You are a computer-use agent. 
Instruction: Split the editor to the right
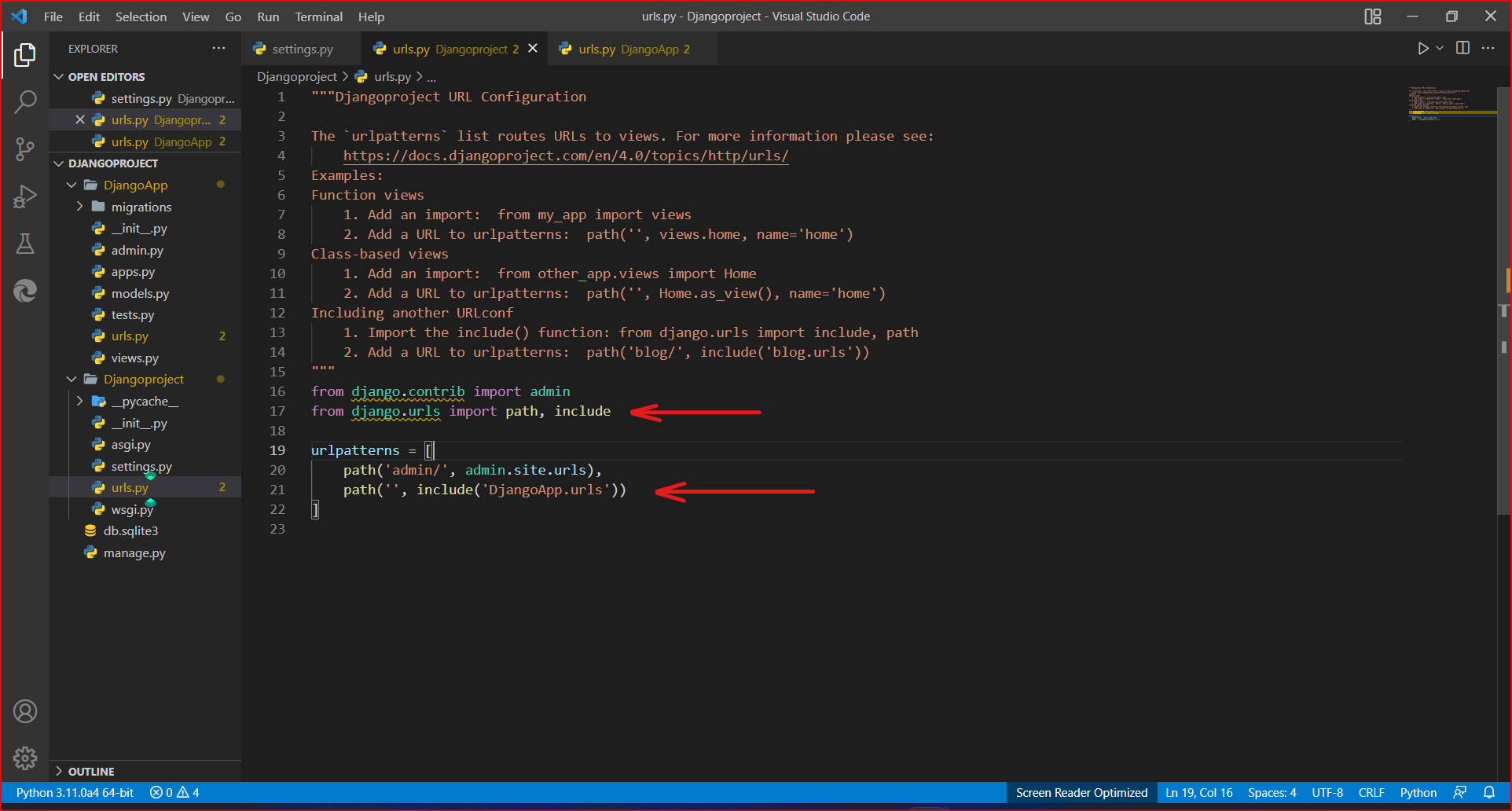click(x=1462, y=49)
